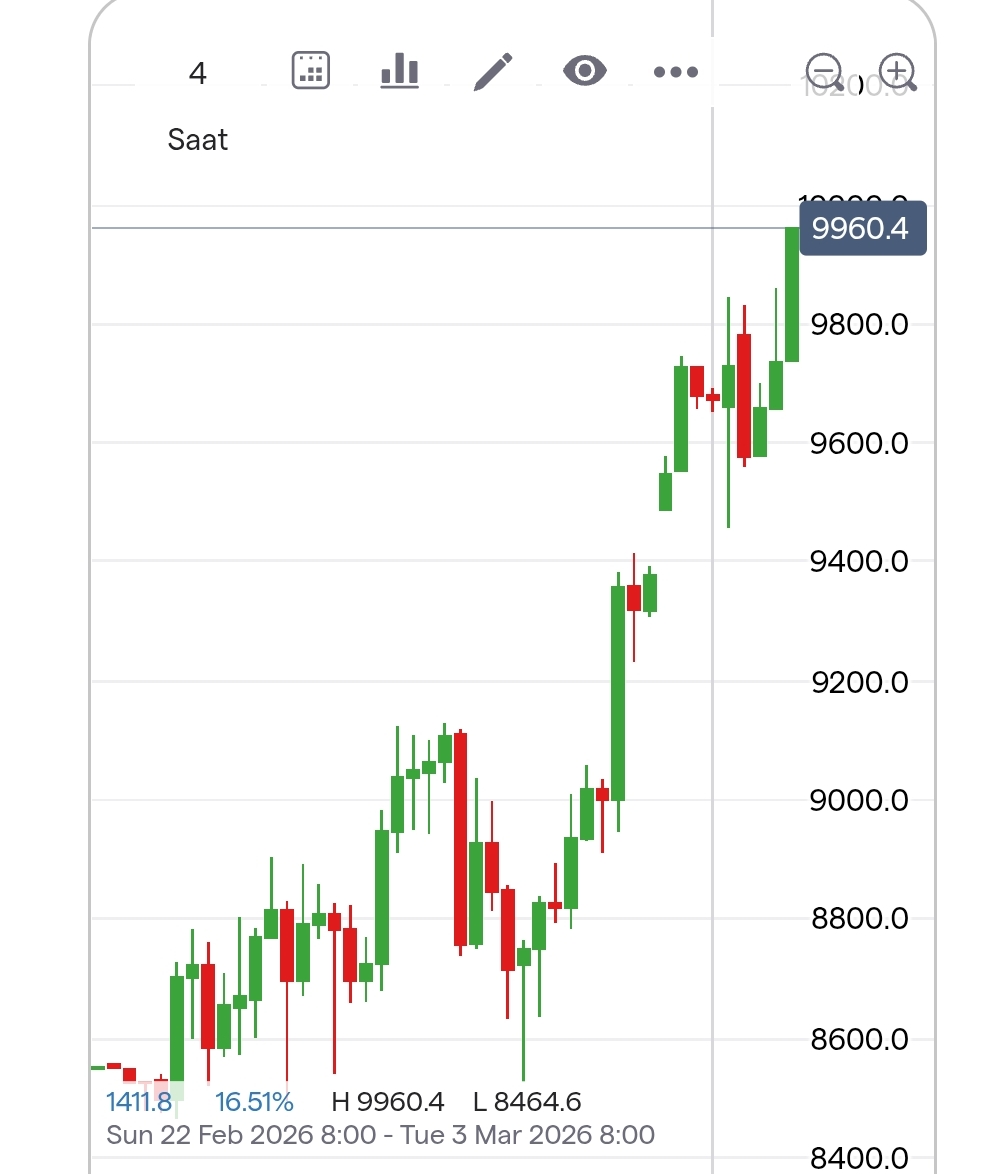Click the 9000.0 price axis label

point(860,800)
